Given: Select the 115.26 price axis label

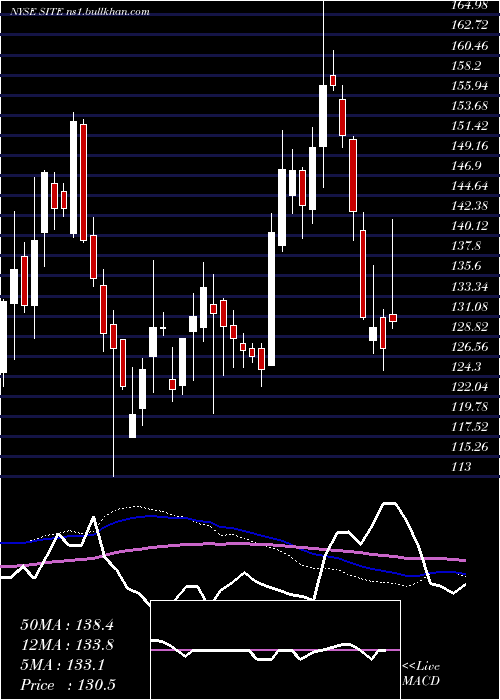Looking at the screenshot, I should pyautogui.click(x=470, y=446).
